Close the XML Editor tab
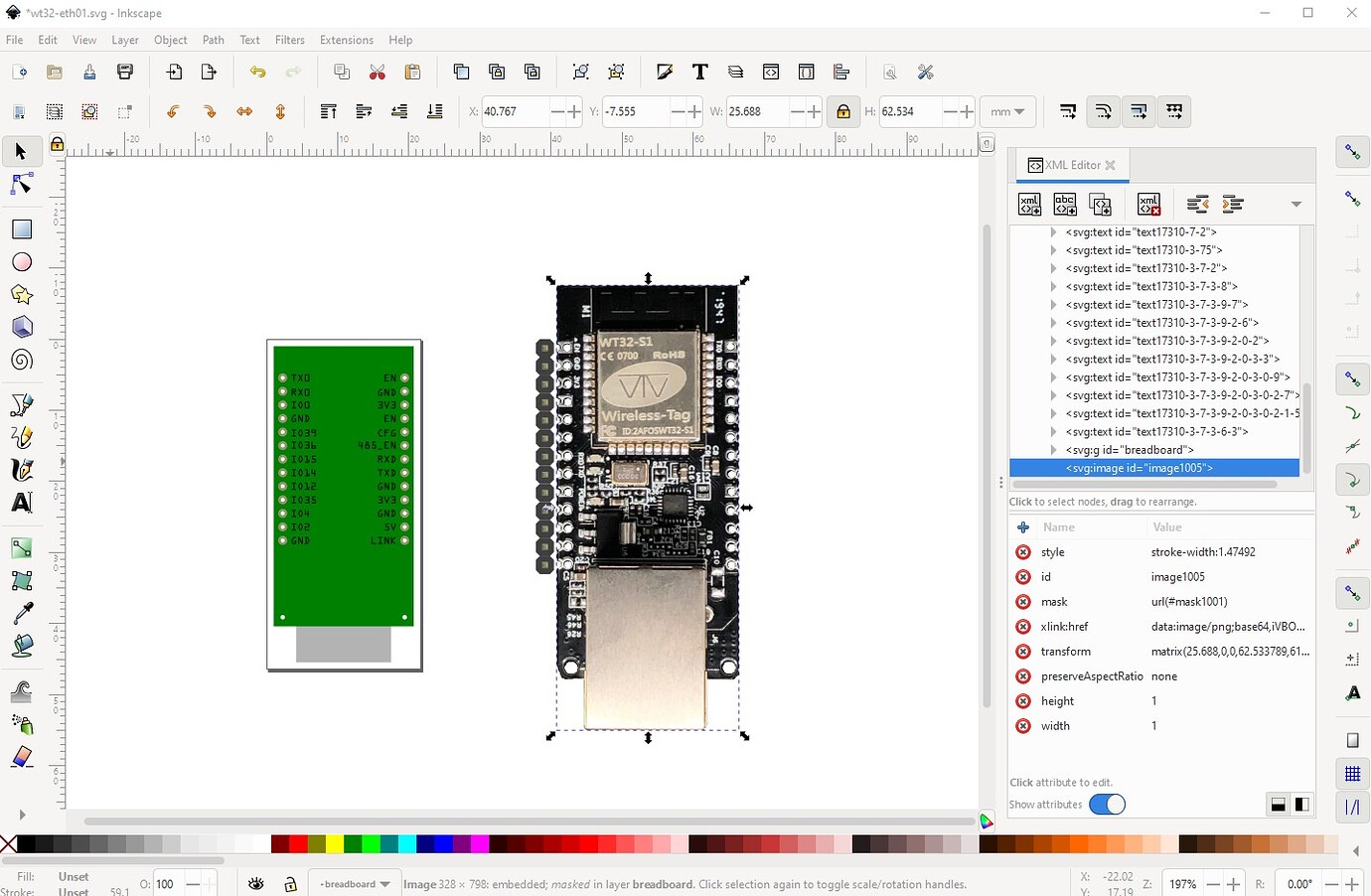The image size is (1371, 896). [1111, 165]
